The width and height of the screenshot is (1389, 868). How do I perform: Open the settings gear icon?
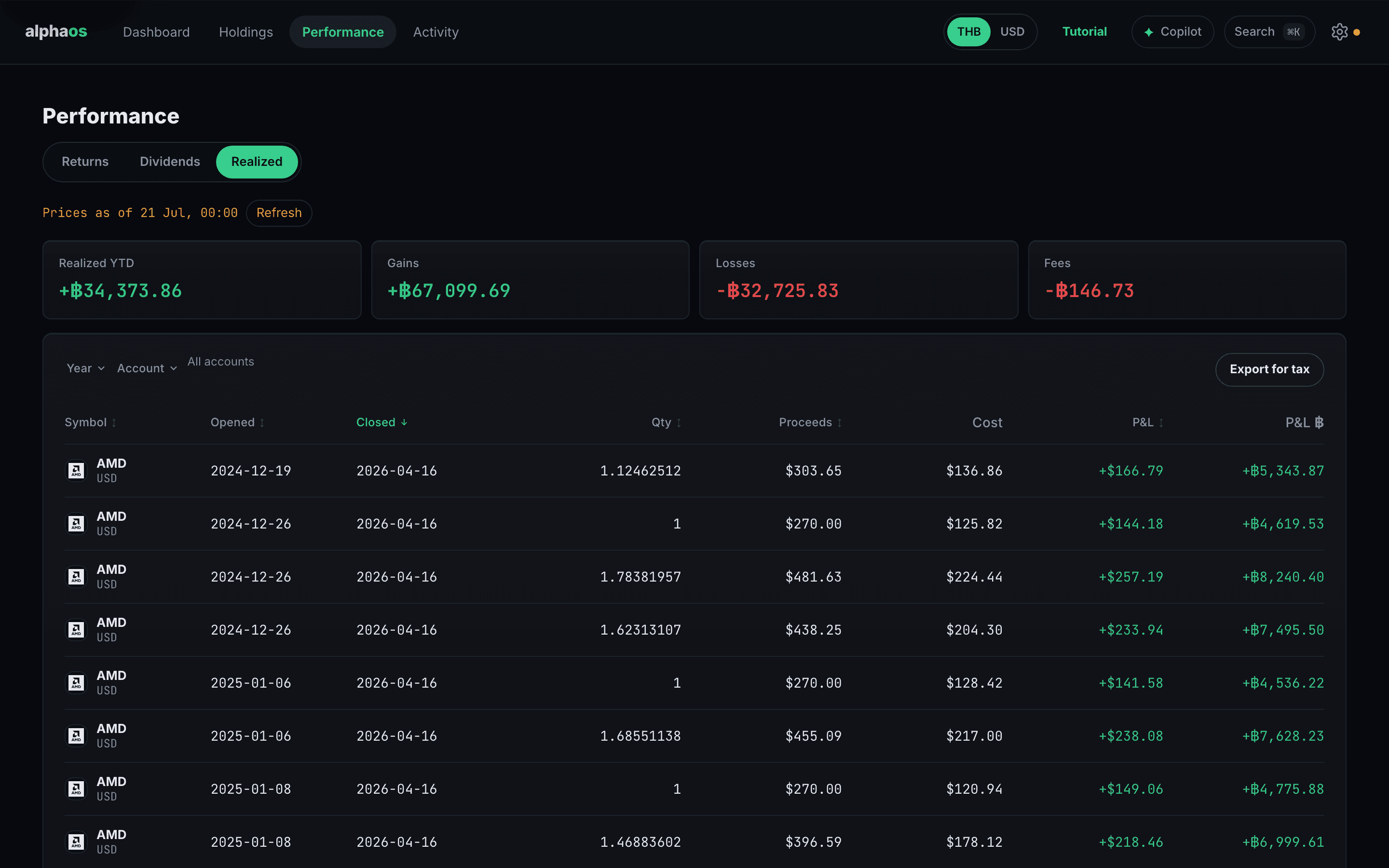click(1339, 32)
